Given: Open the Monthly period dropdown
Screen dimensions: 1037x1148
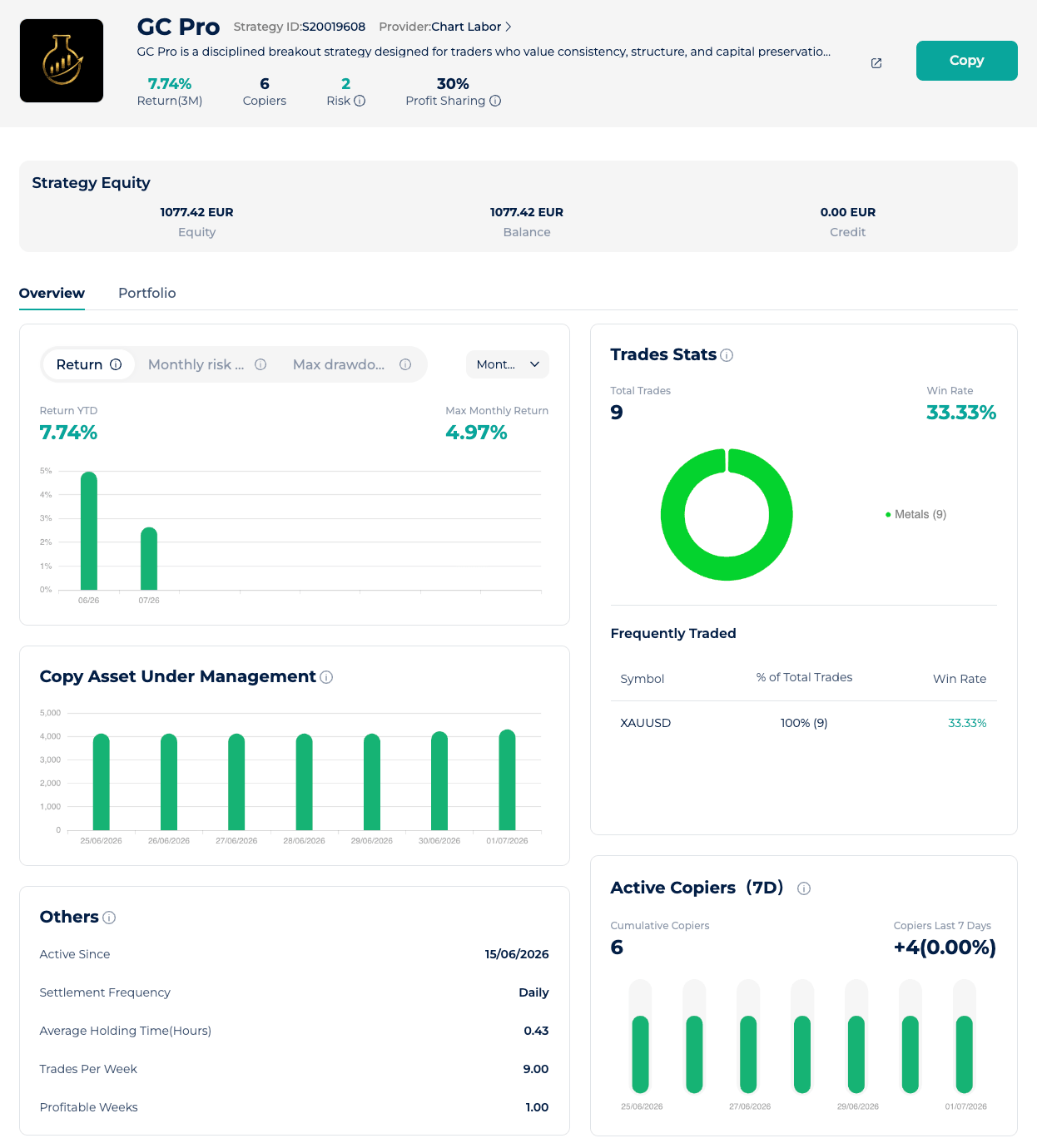Looking at the screenshot, I should (x=508, y=364).
